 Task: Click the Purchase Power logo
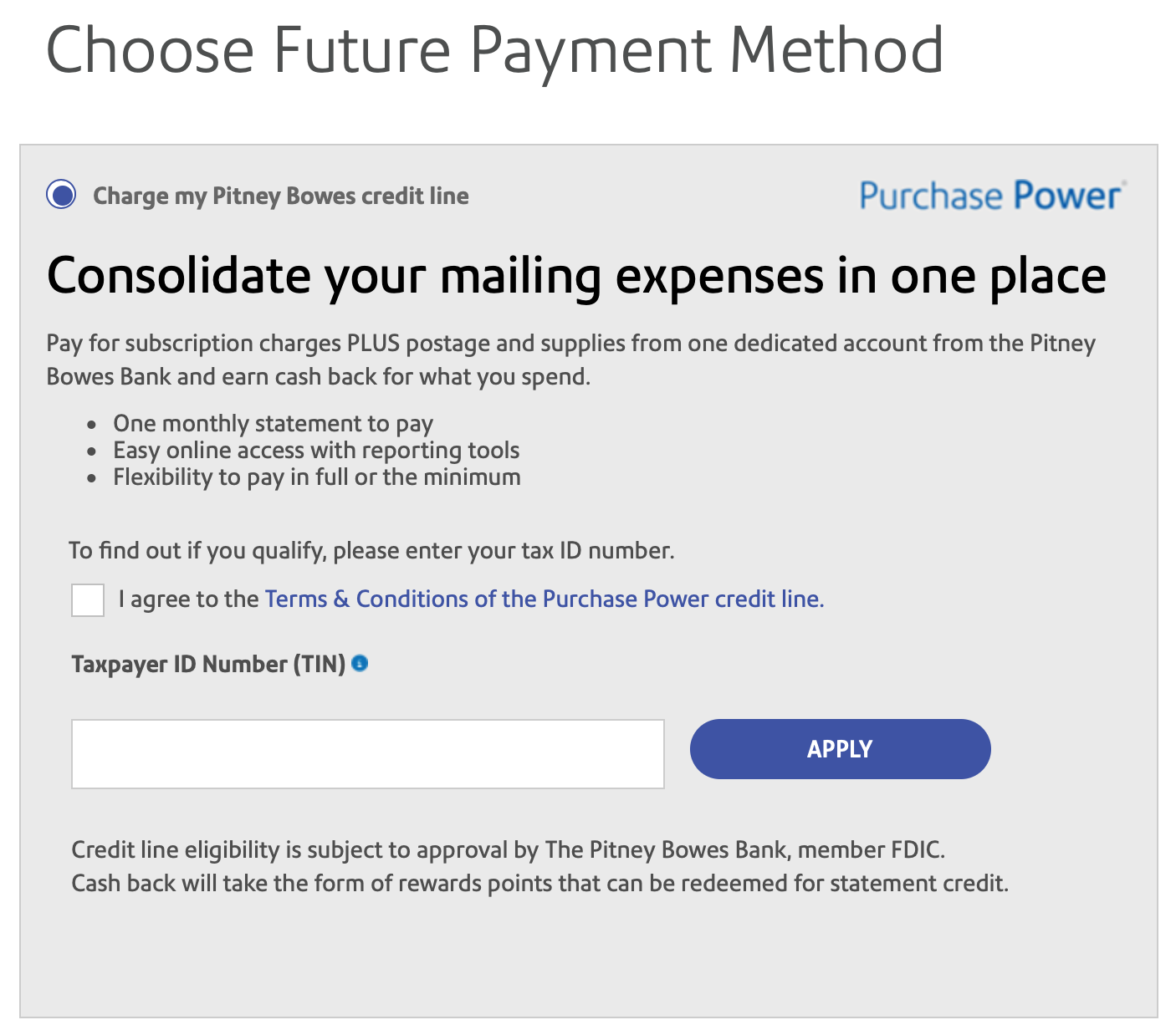pos(990,195)
